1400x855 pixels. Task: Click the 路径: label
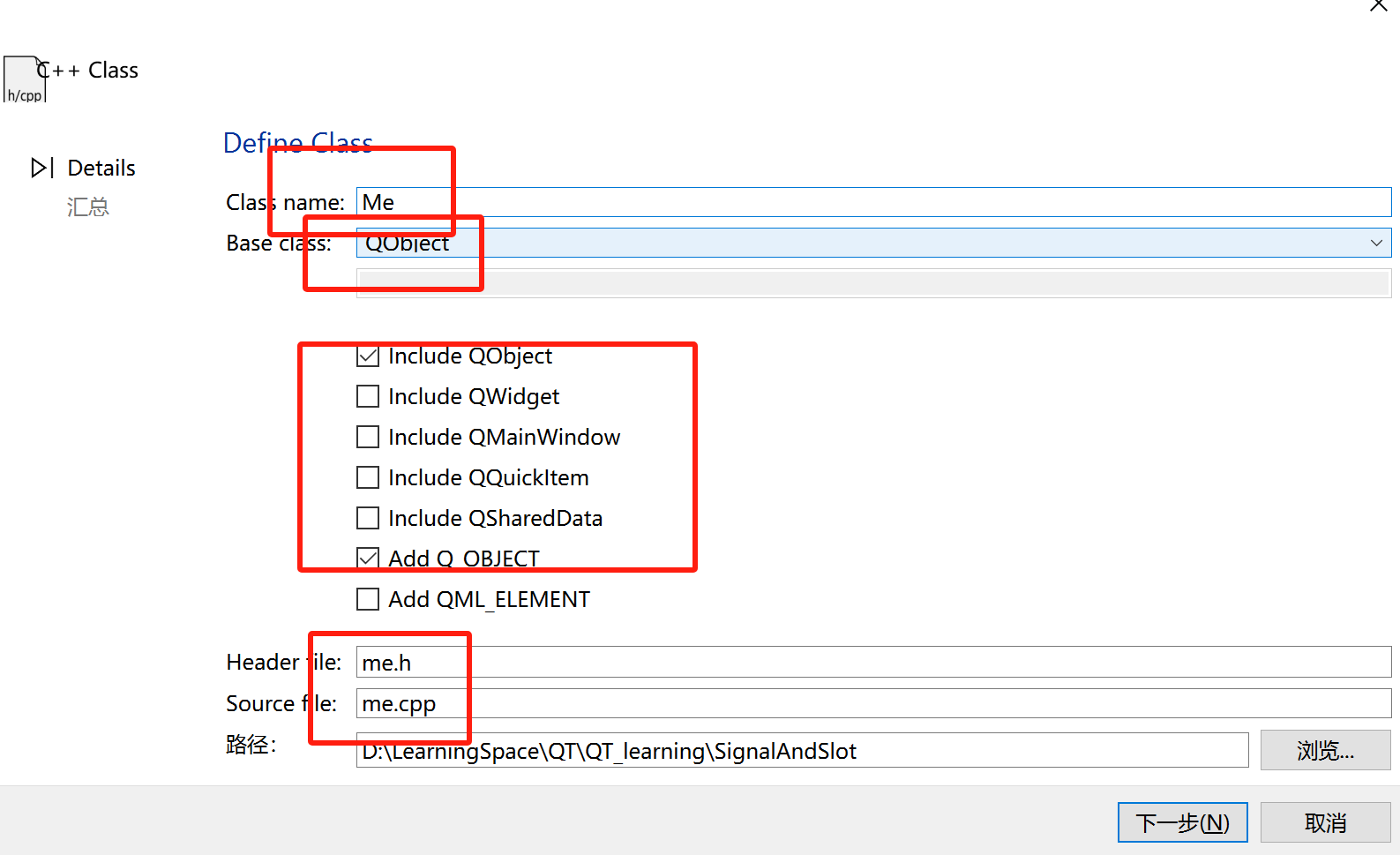click(251, 745)
